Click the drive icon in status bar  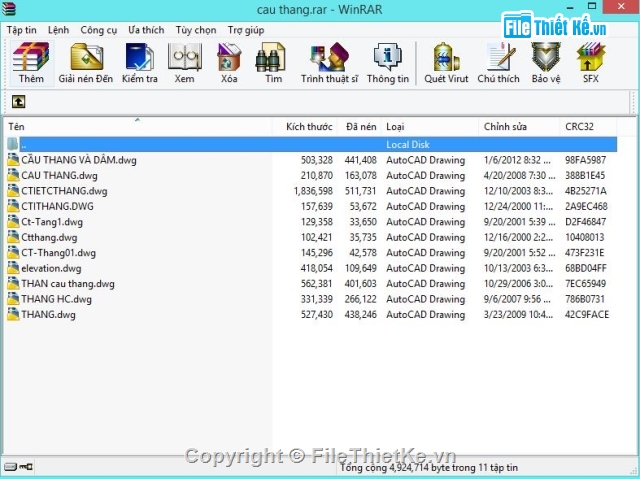pyautogui.click(x=10, y=466)
